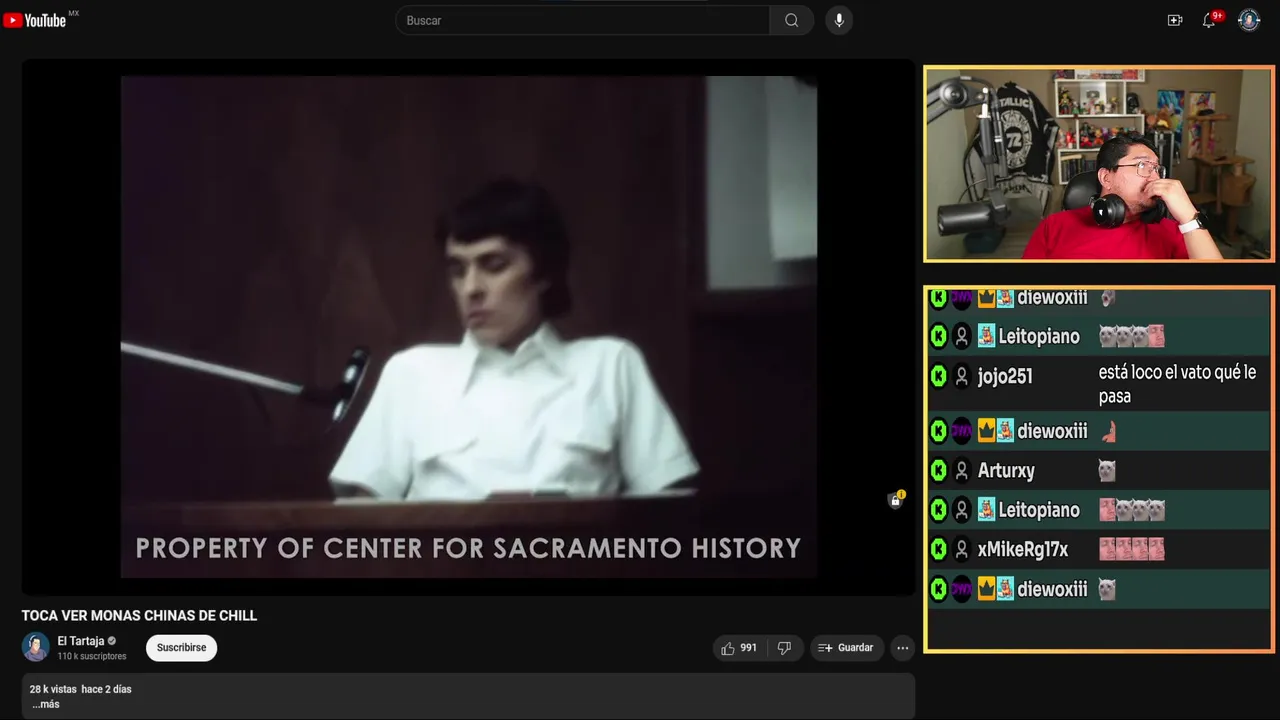This screenshot has width=1280, height=720.
Task: Click the Kick icon next to Arturxy
Action: [x=938, y=470]
